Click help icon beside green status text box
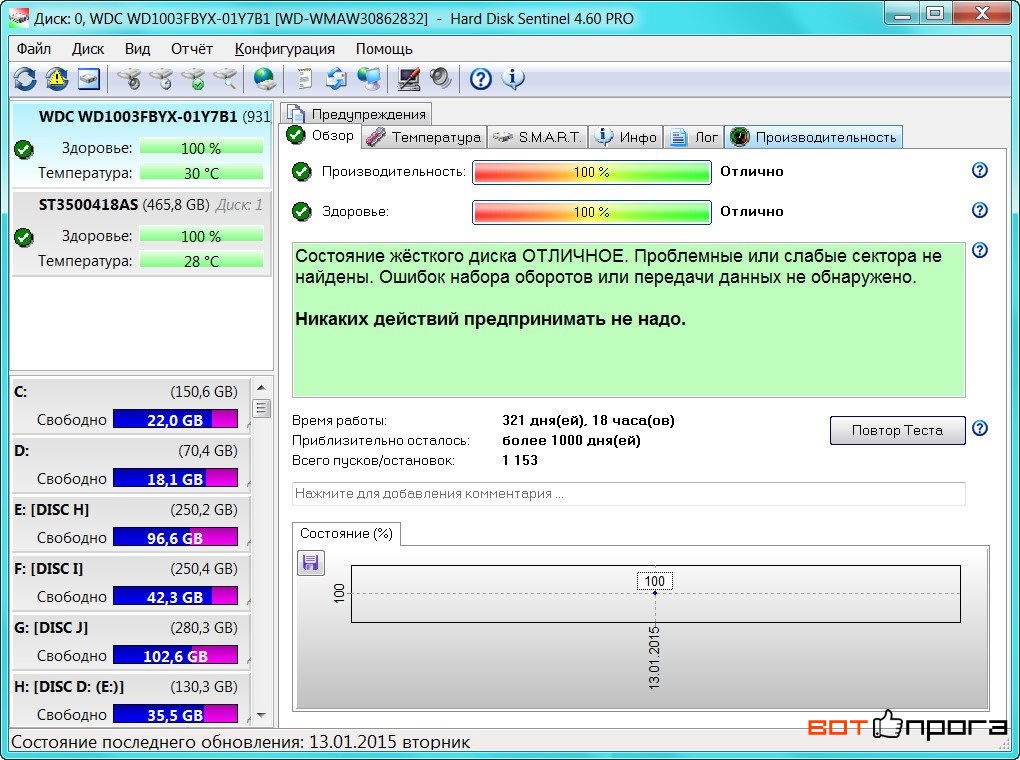Viewport: 1020px width, 760px height. 980,251
